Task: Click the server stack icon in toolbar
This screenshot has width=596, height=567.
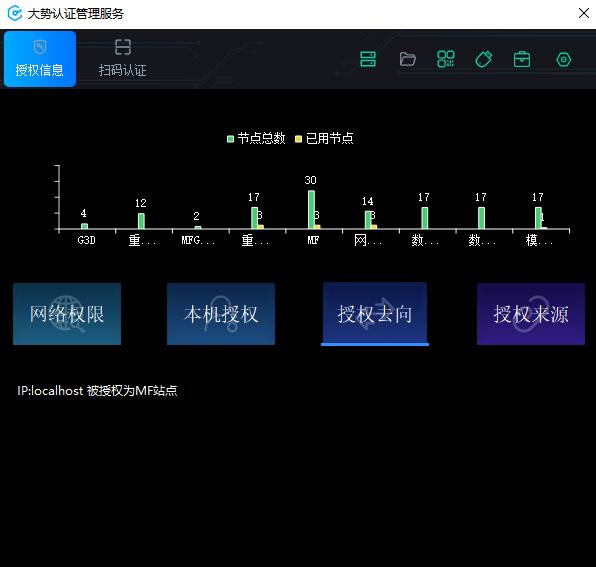Action: click(368, 59)
